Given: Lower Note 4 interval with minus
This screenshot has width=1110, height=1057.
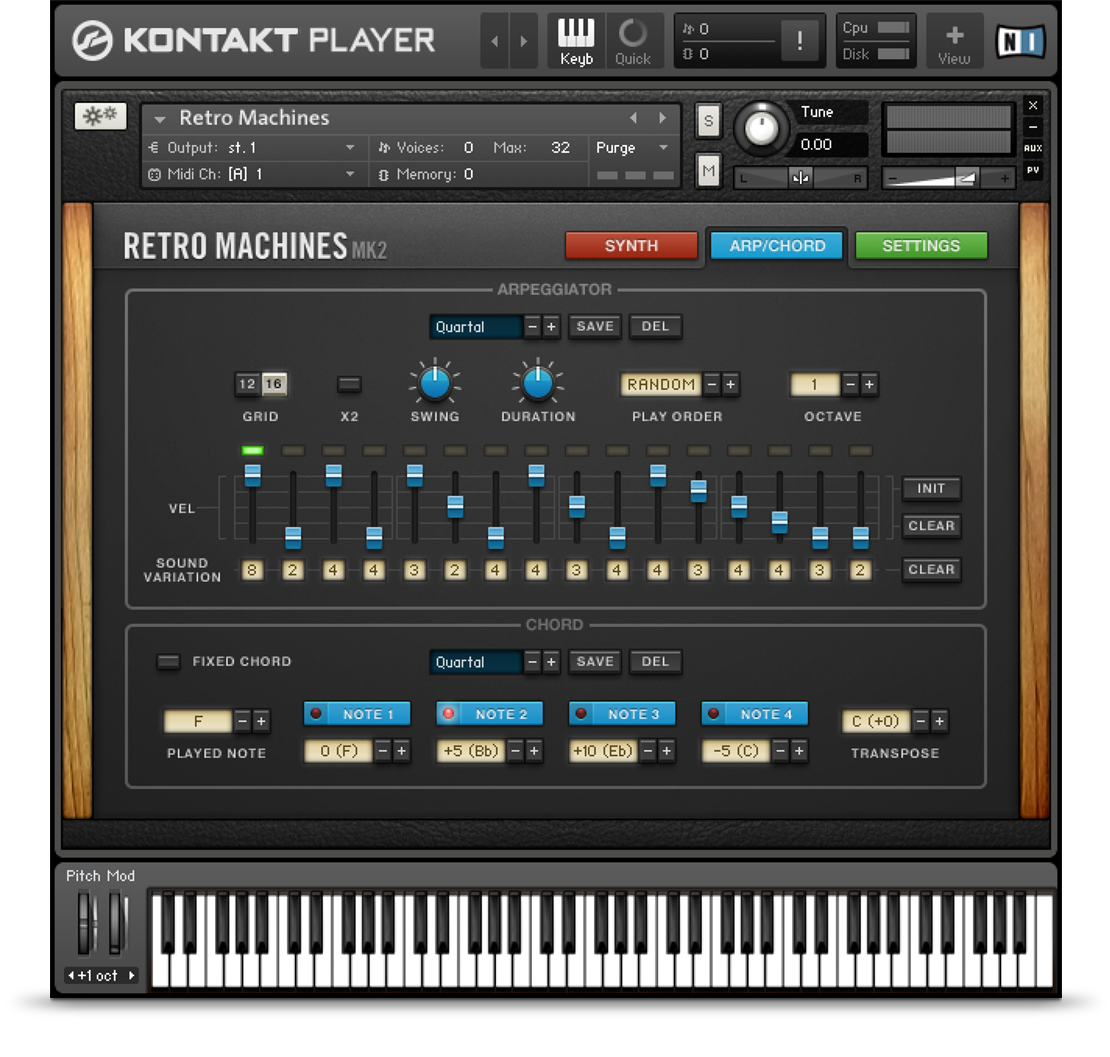Looking at the screenshot, I should [x=780, y=751].
